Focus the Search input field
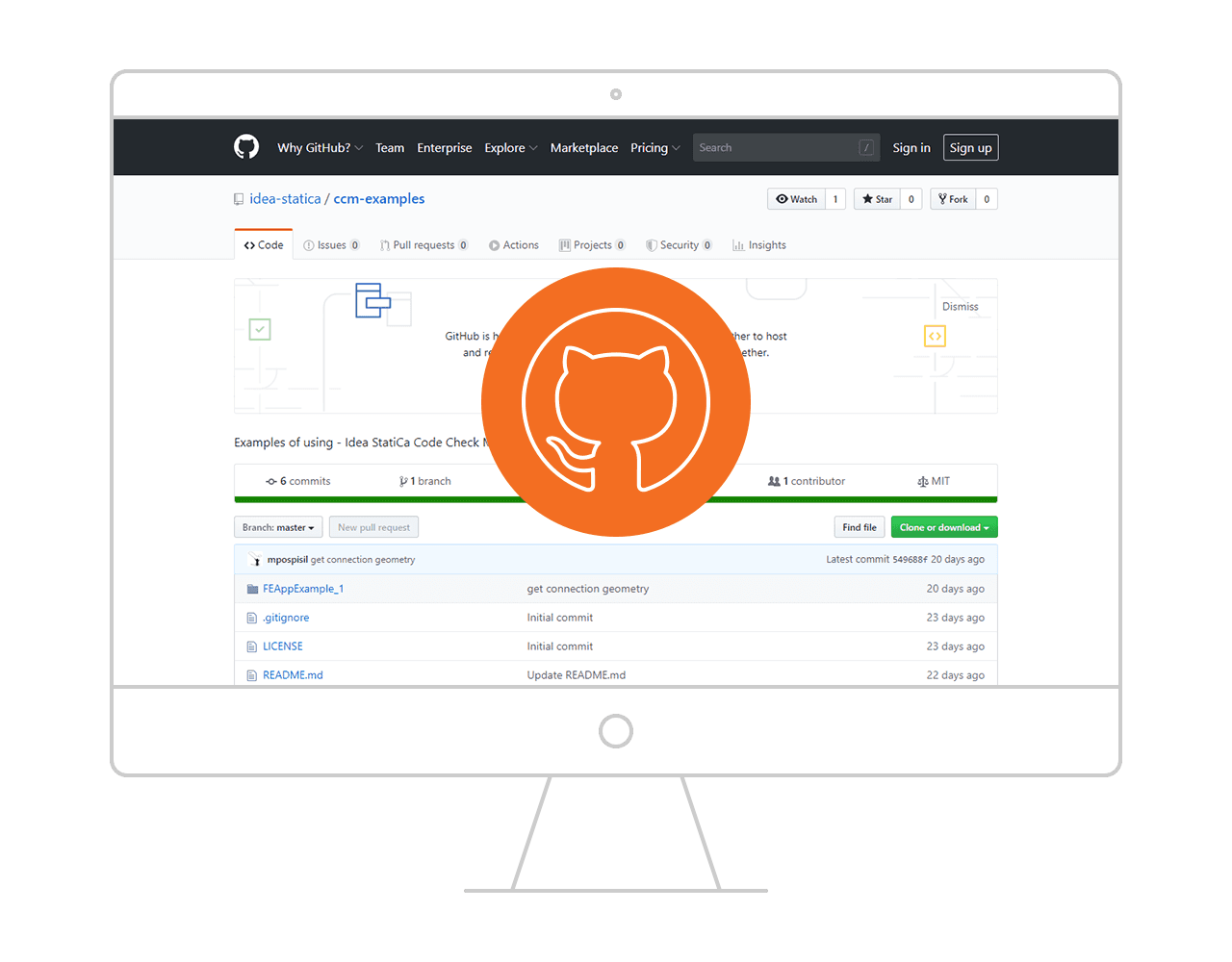Viewport: 1232px width, 962px height. point(785,147)
